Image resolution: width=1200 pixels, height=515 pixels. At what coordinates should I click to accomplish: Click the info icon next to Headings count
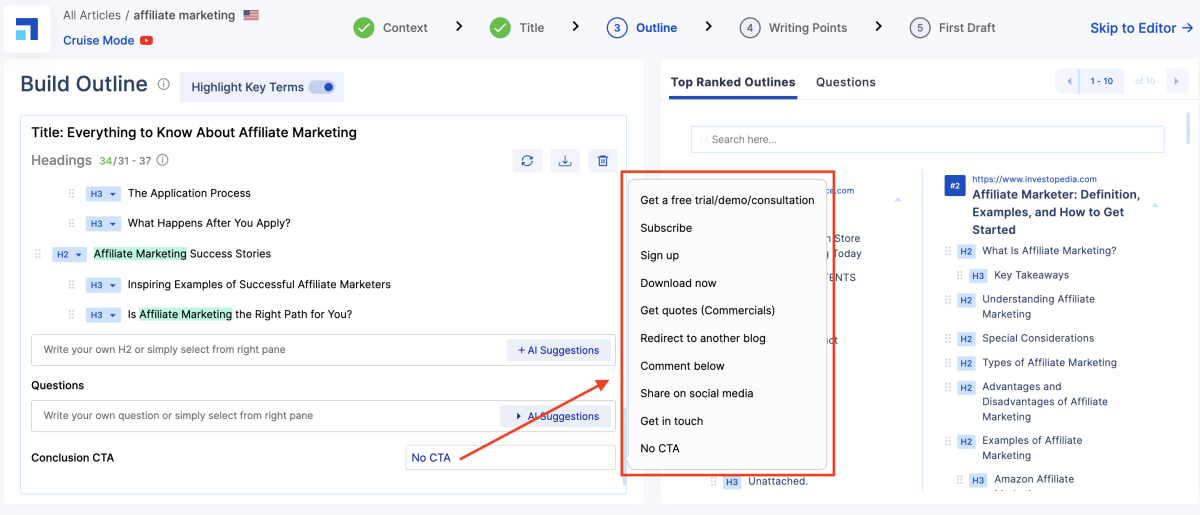pos(163,160)
